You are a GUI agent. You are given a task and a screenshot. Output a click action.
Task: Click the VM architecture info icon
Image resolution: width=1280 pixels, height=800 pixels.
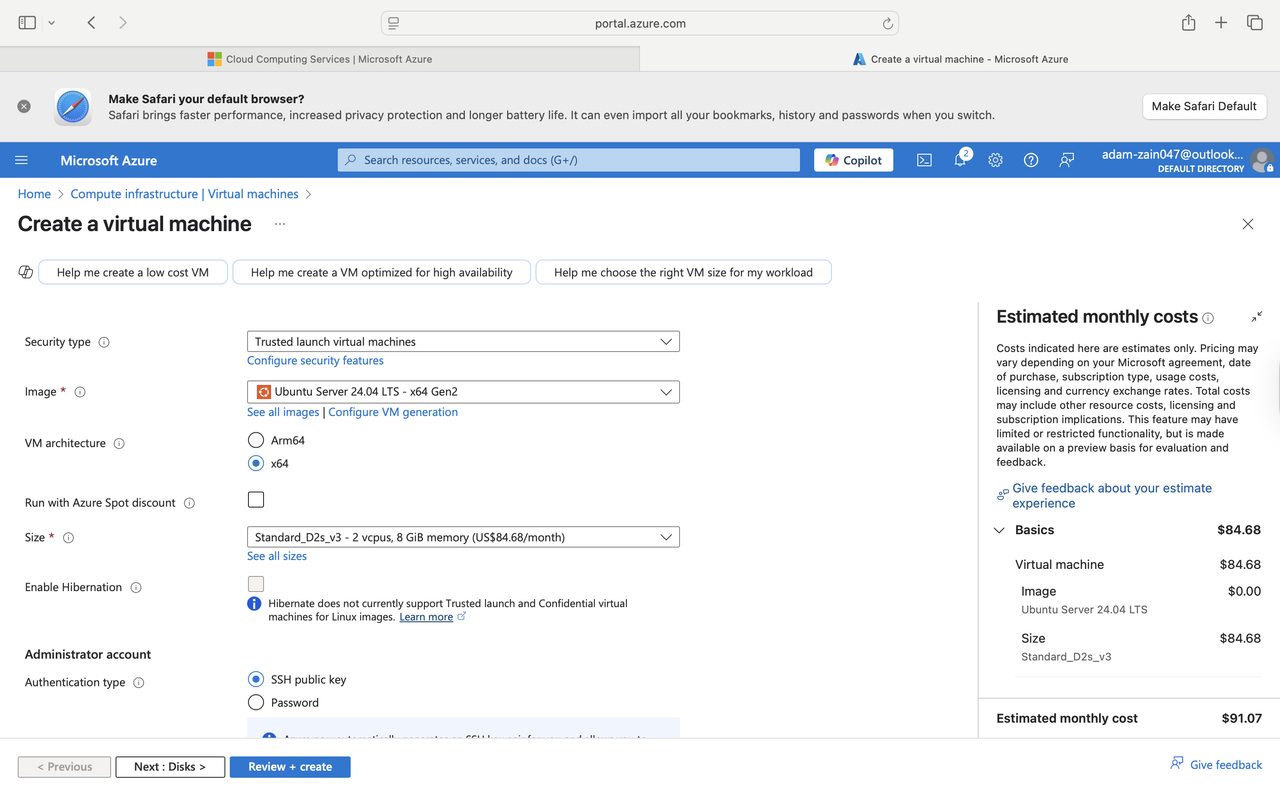coord(119,443)
